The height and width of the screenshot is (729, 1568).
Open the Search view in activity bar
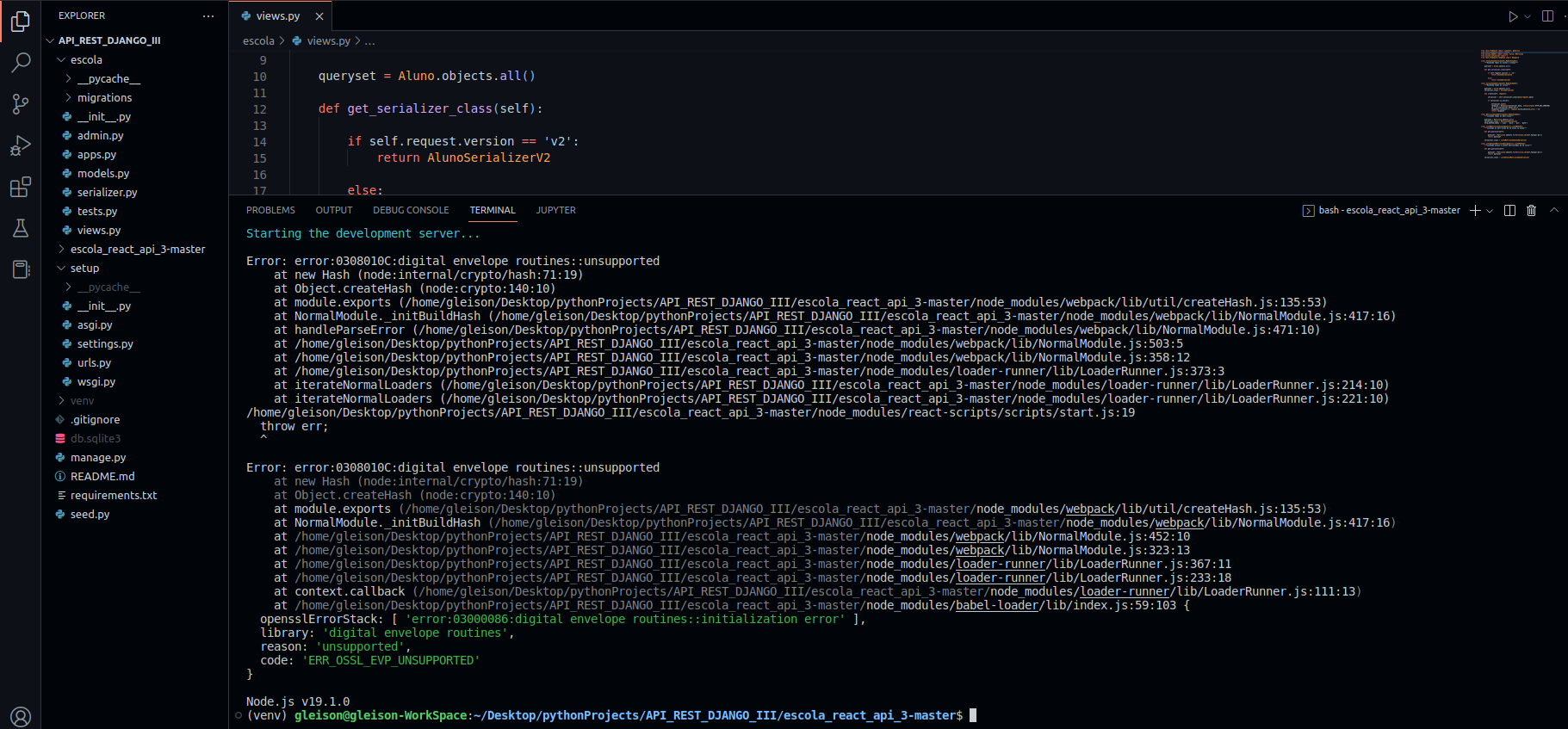tap(21, 62)
